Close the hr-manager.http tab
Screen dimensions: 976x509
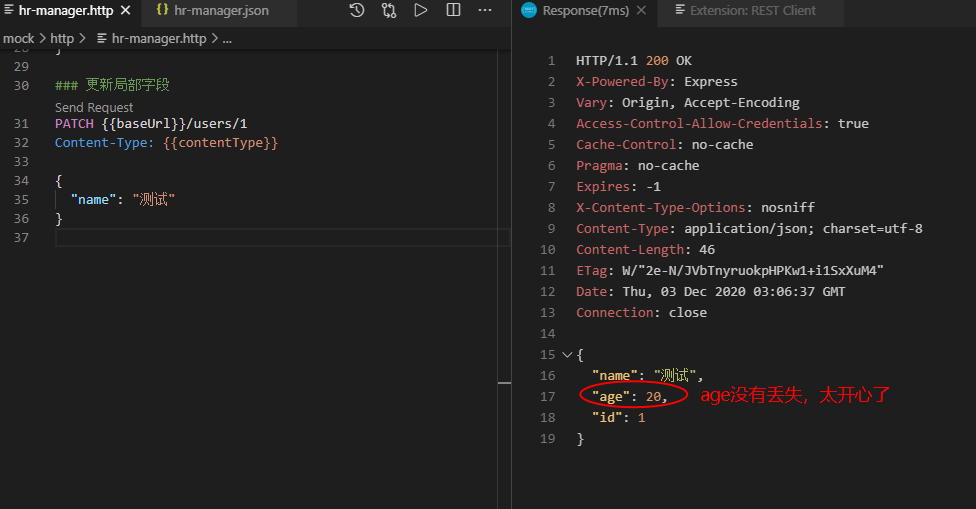coord(125,11)
